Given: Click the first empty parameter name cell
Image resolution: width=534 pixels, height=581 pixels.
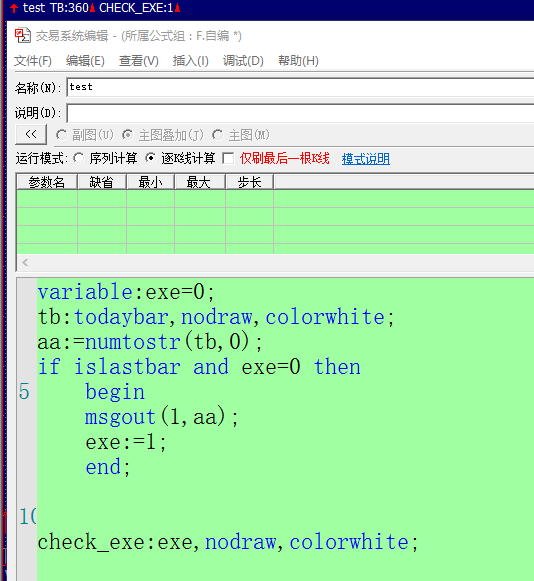Looking at the screenshot, I should pyautogui.click(x=47, y=199).
